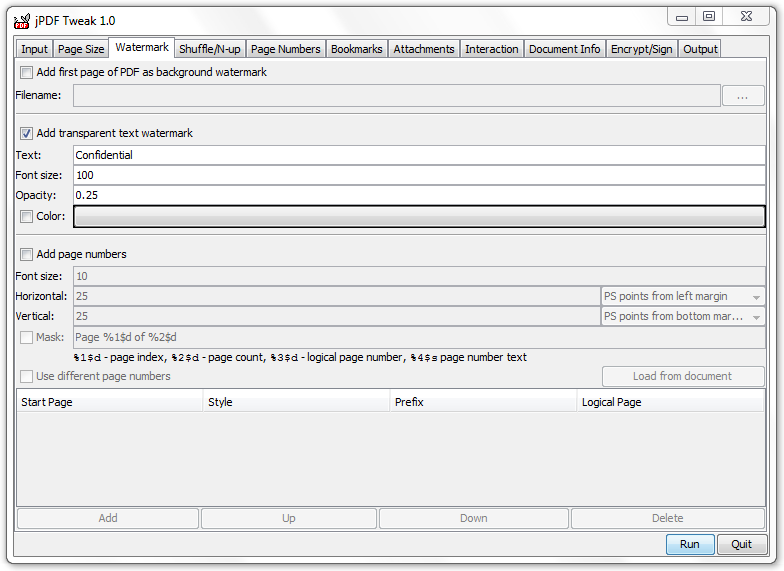Click the Quit button

(742, 544)
